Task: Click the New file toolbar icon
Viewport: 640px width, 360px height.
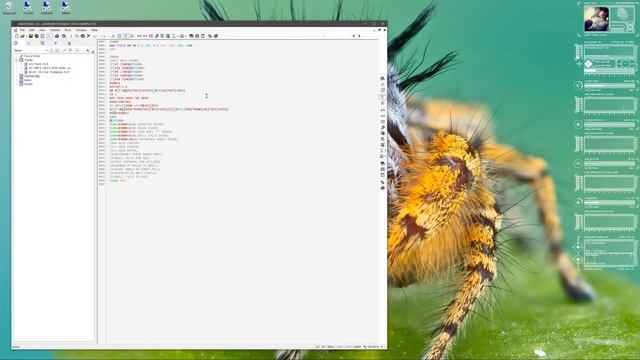Action: pyautogui.click(x=17, y=36)
